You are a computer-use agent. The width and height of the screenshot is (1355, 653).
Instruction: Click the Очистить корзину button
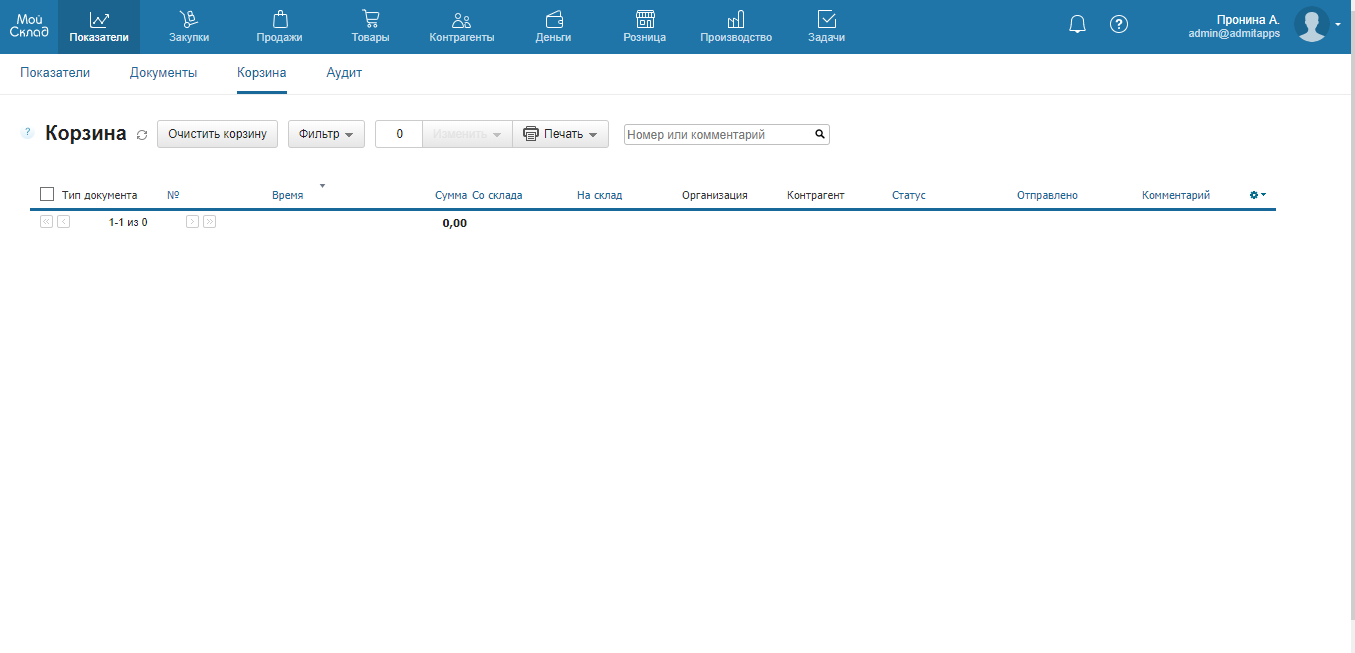217,134
